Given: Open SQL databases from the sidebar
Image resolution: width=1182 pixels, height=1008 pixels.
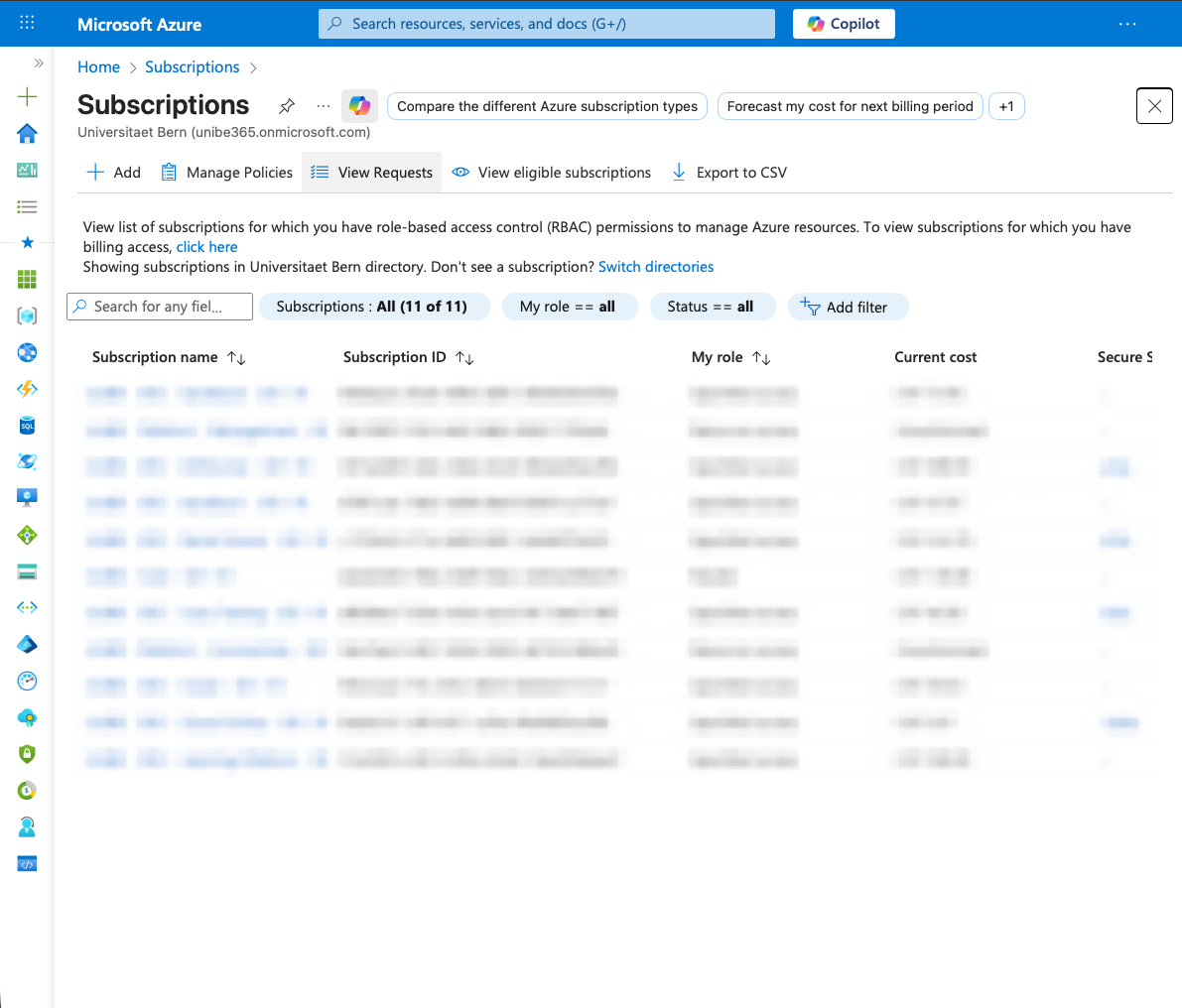Looking at the screenshot, I should coord(27,426).
